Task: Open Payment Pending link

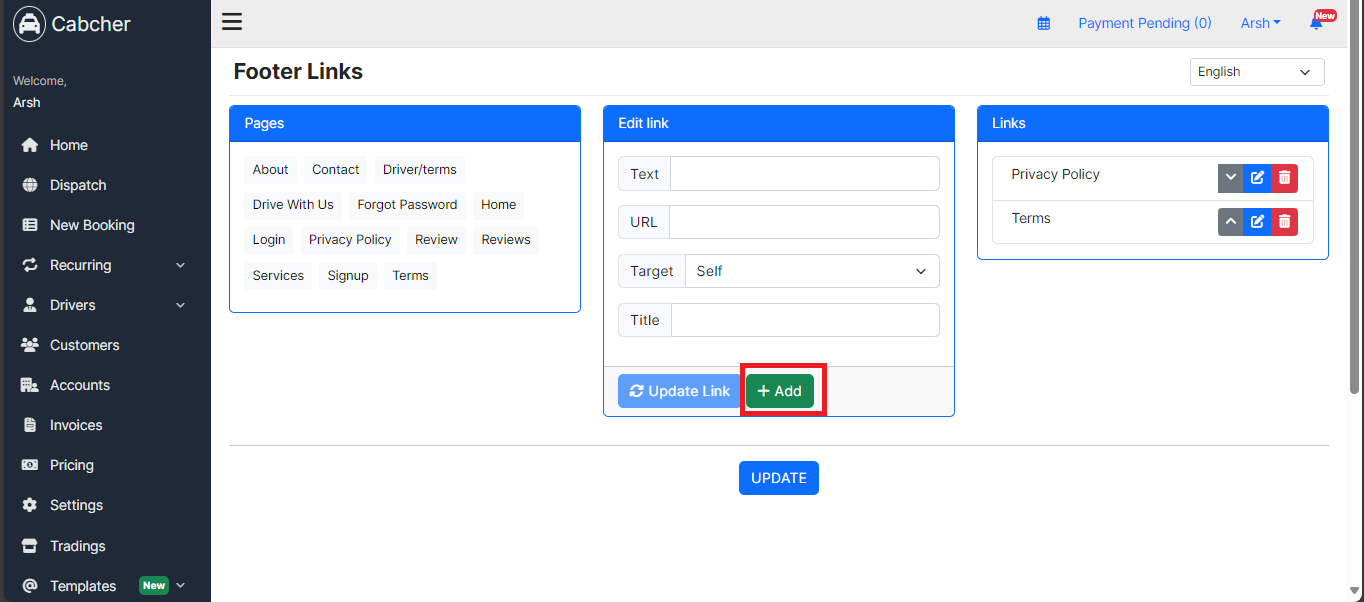Action: tap(1145, 23)
